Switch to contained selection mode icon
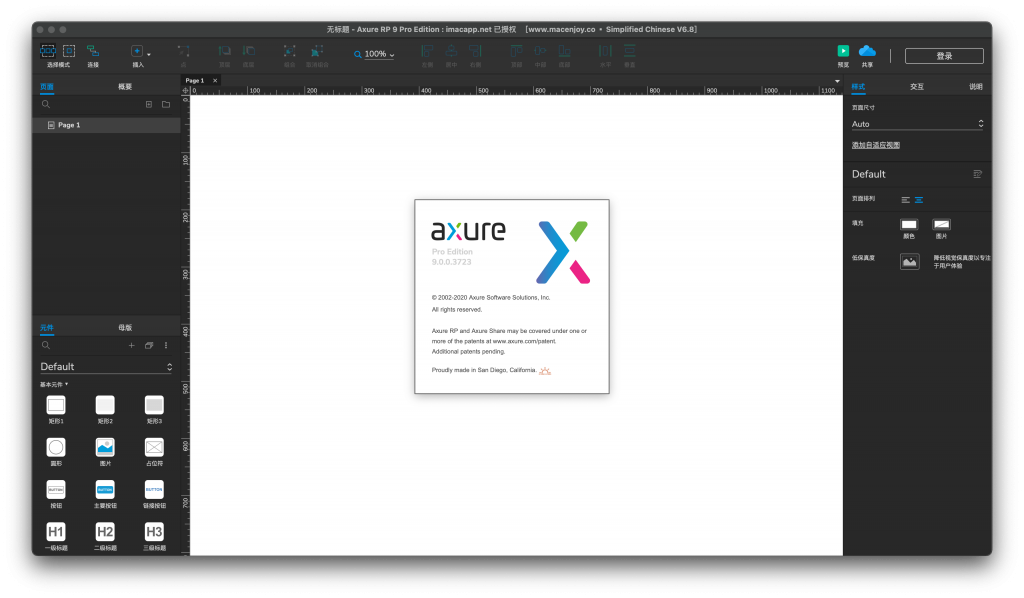Viewport: 1024px width, 598px height. pos(69,51)
